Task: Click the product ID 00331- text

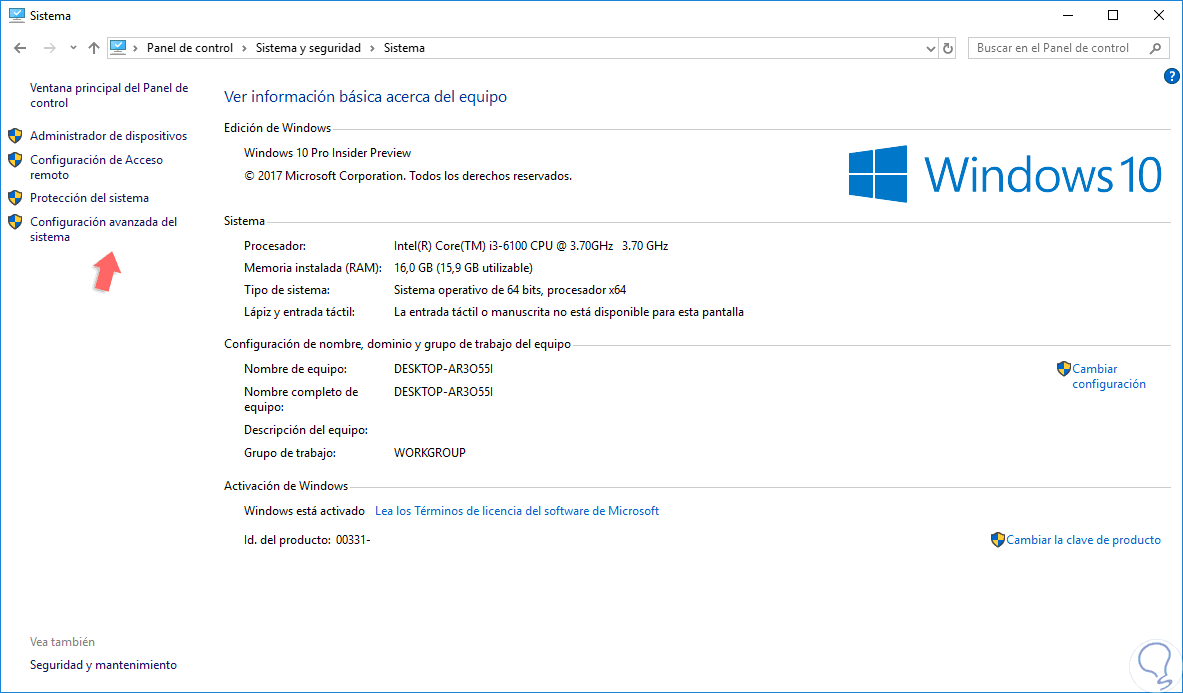Action: [353, 540]
